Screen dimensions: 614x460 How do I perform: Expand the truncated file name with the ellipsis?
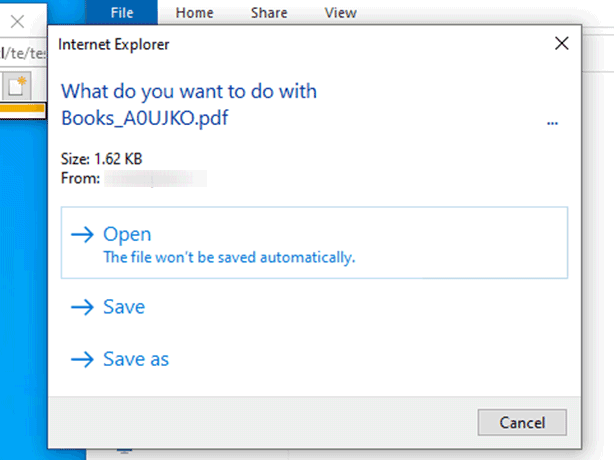coord(552,123)
